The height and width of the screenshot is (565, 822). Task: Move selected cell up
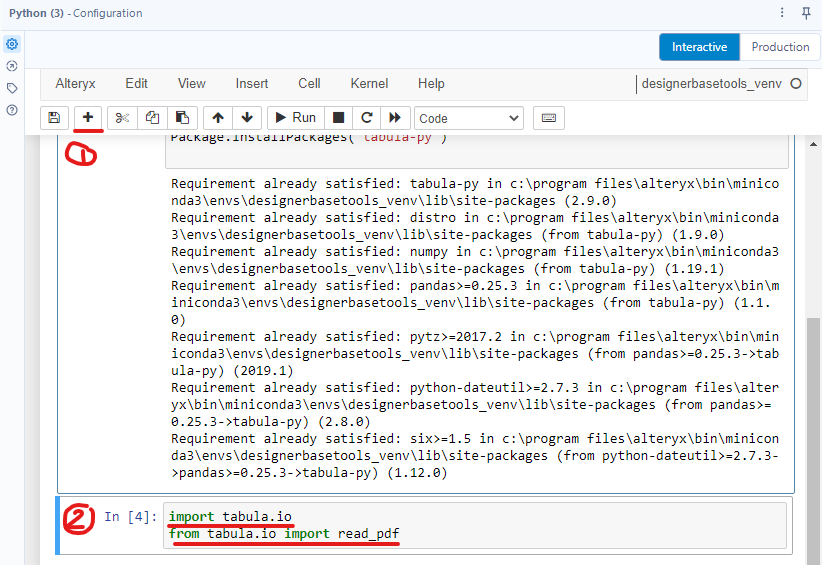click(x=218, y=118)
